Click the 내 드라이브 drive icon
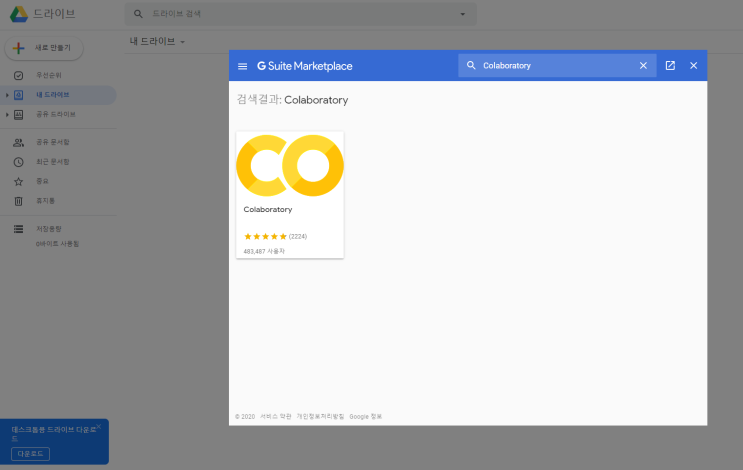The height and width of the screenshot is (470, 743). [x=18, y=95]
